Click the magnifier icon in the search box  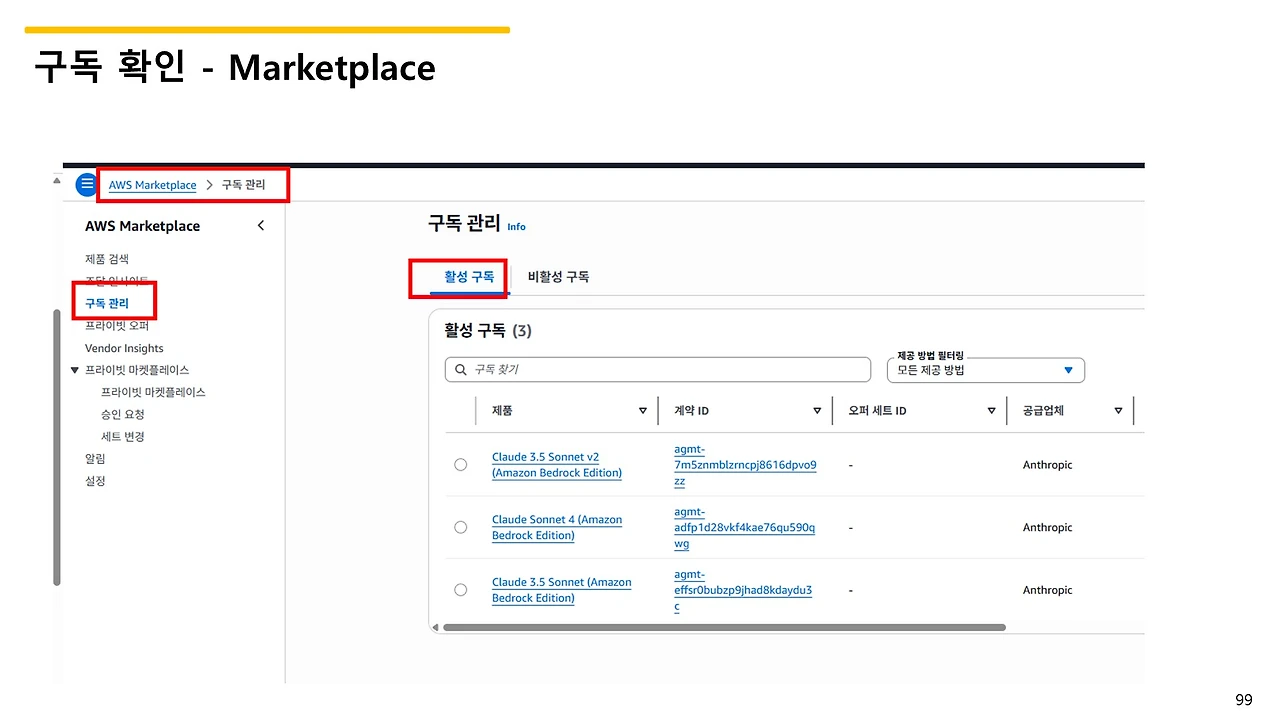(461, 370)
